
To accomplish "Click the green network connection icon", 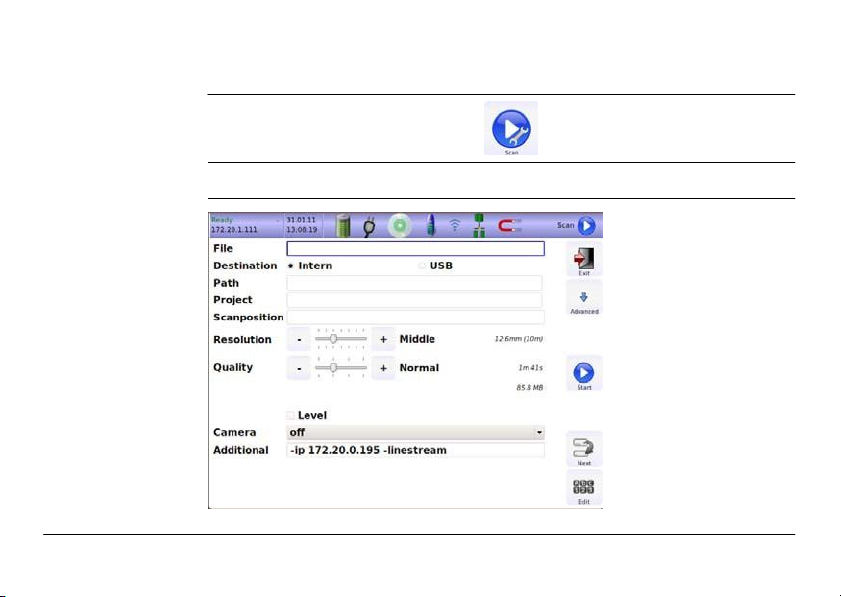I will pos(478,226).
